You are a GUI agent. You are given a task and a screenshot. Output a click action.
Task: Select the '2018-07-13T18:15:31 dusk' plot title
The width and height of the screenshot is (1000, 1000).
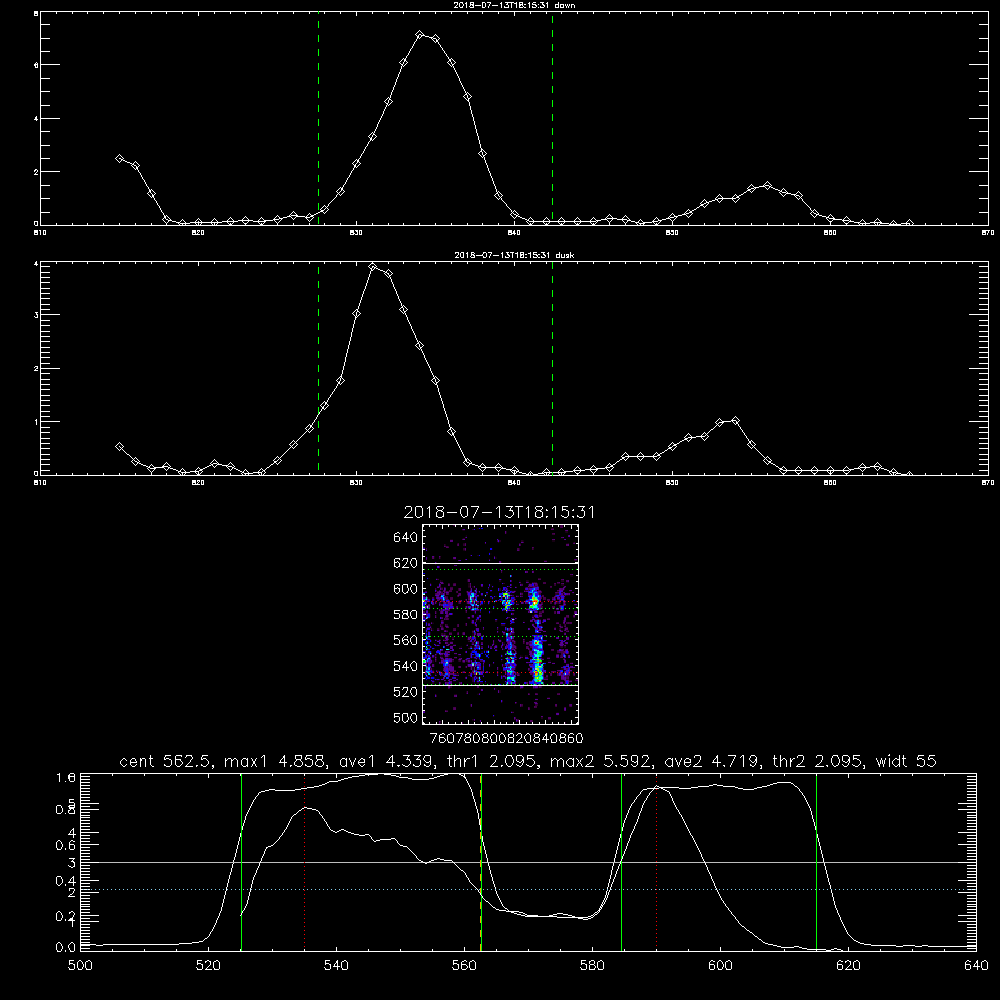(x=514, y=255)
